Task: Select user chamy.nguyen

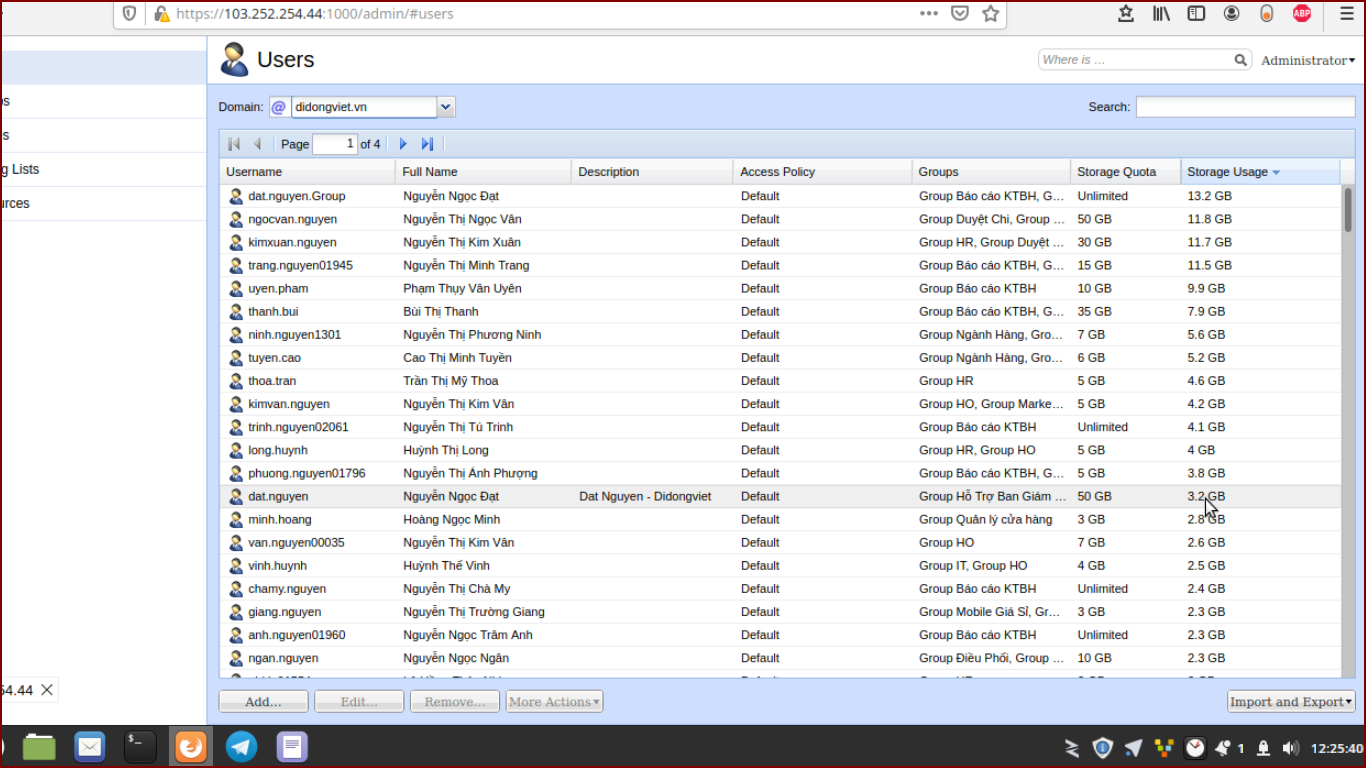Action: [780, 589]
